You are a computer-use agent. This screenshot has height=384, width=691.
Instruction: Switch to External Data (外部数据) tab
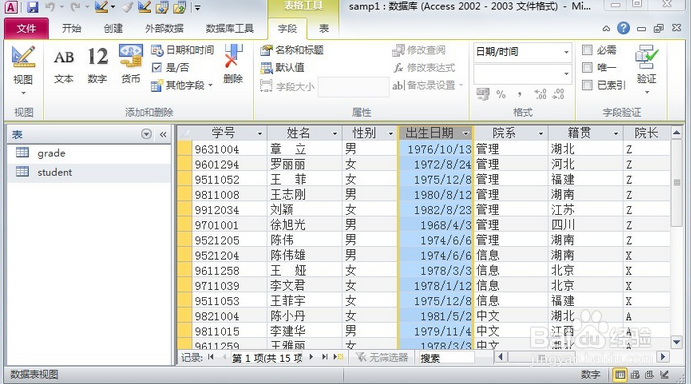(x=164, y=29)
